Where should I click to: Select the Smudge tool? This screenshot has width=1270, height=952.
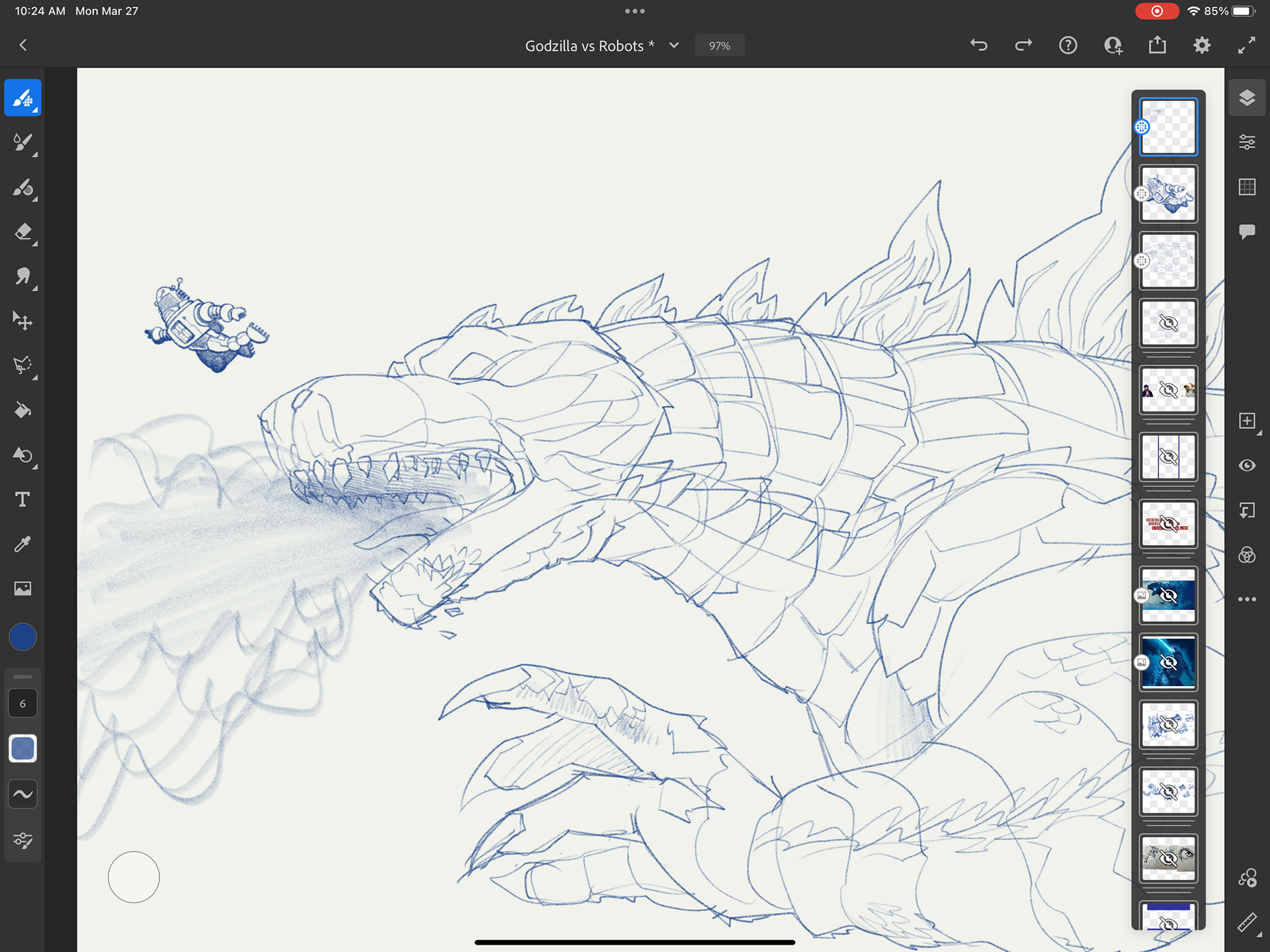(22, 276)
